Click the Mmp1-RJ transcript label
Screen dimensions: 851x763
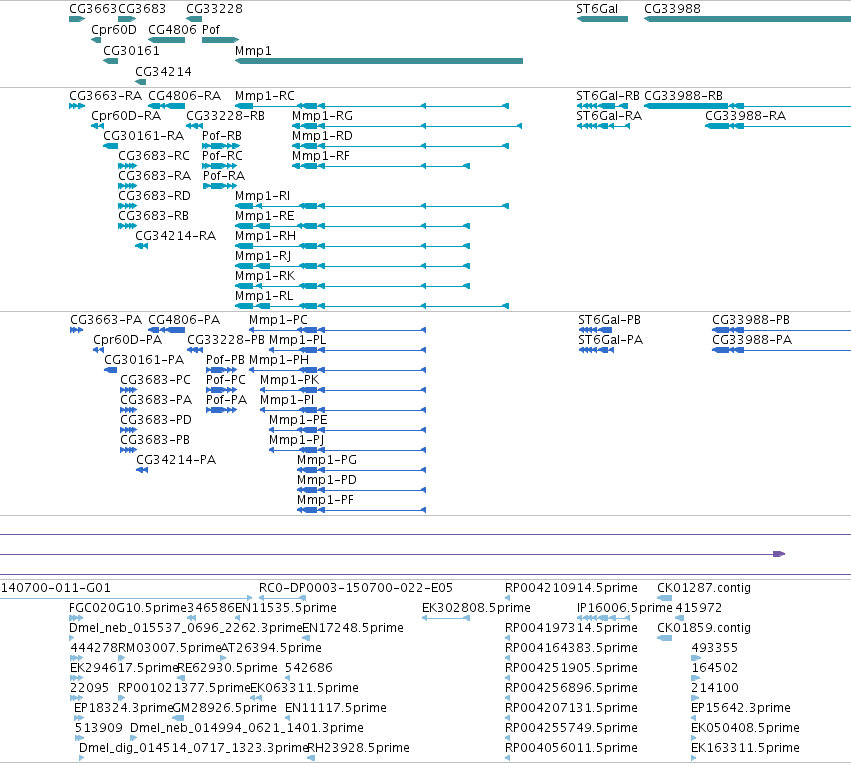tap(263, 256)
